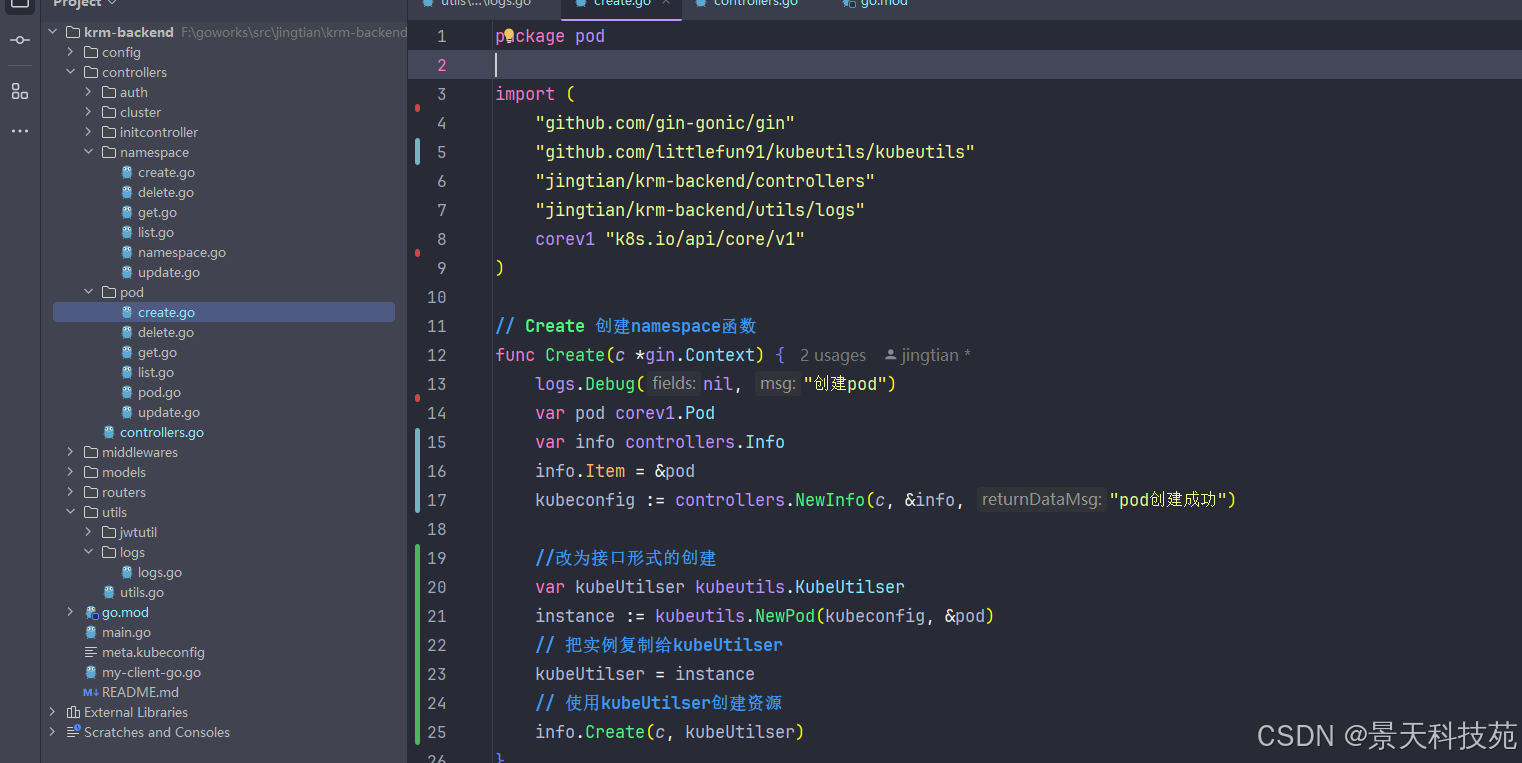Open the Structure tool window icon

(x=20, y=91)
